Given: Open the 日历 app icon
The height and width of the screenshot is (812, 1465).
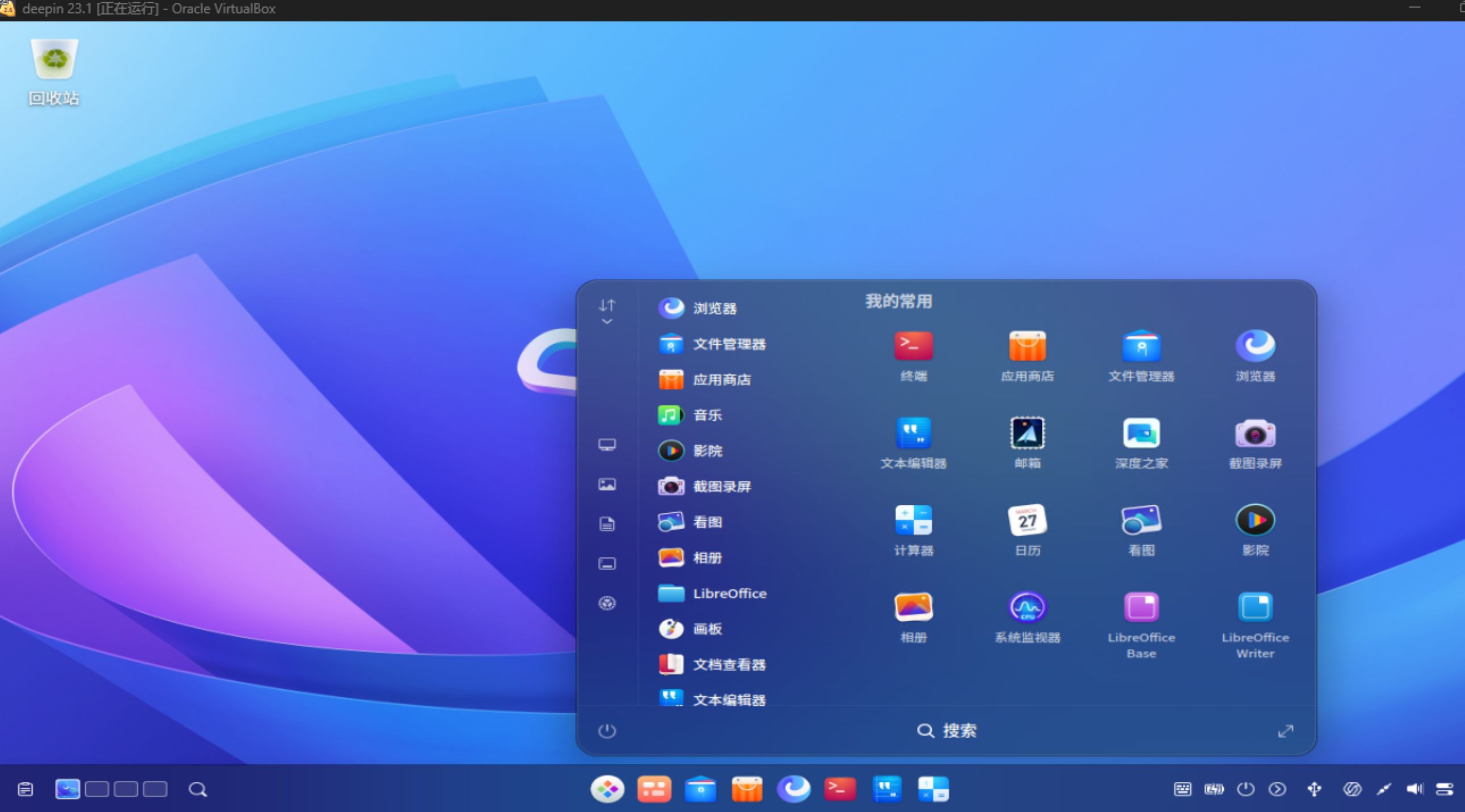Looking at the screenshot, I should (1027, 521).
